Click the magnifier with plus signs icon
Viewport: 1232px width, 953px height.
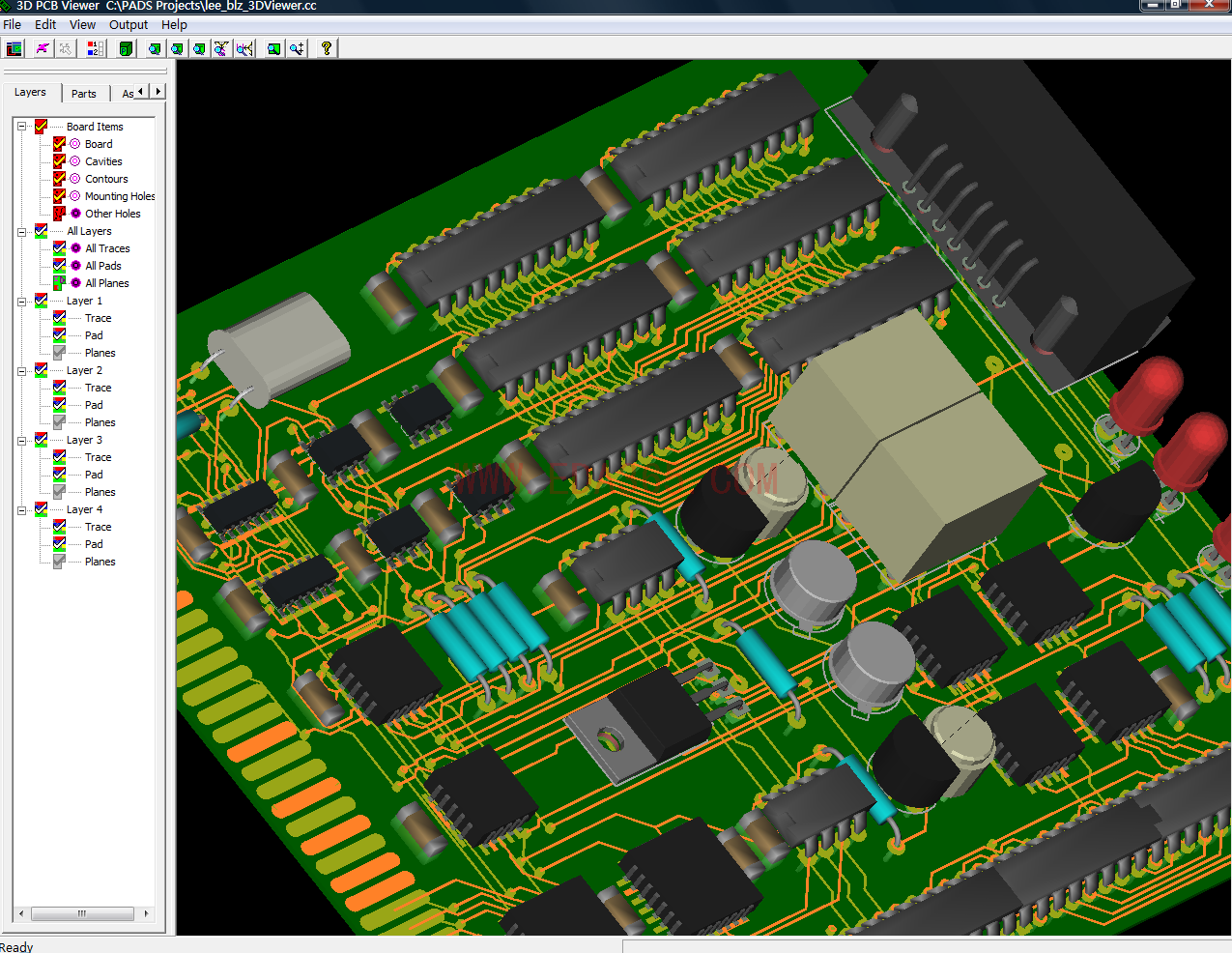[297, 48]
